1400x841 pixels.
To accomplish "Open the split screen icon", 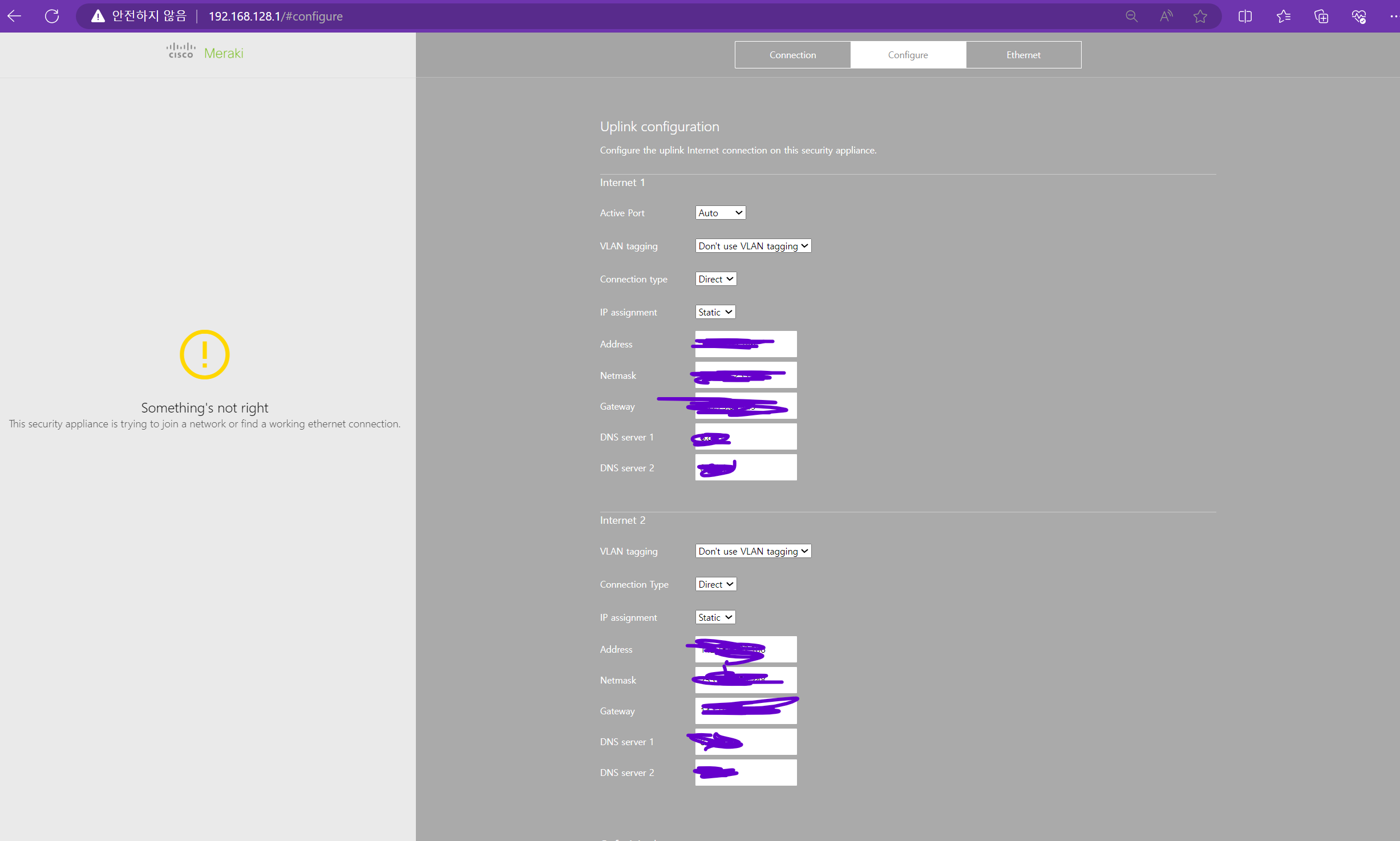I will (x=1244, y=16).
